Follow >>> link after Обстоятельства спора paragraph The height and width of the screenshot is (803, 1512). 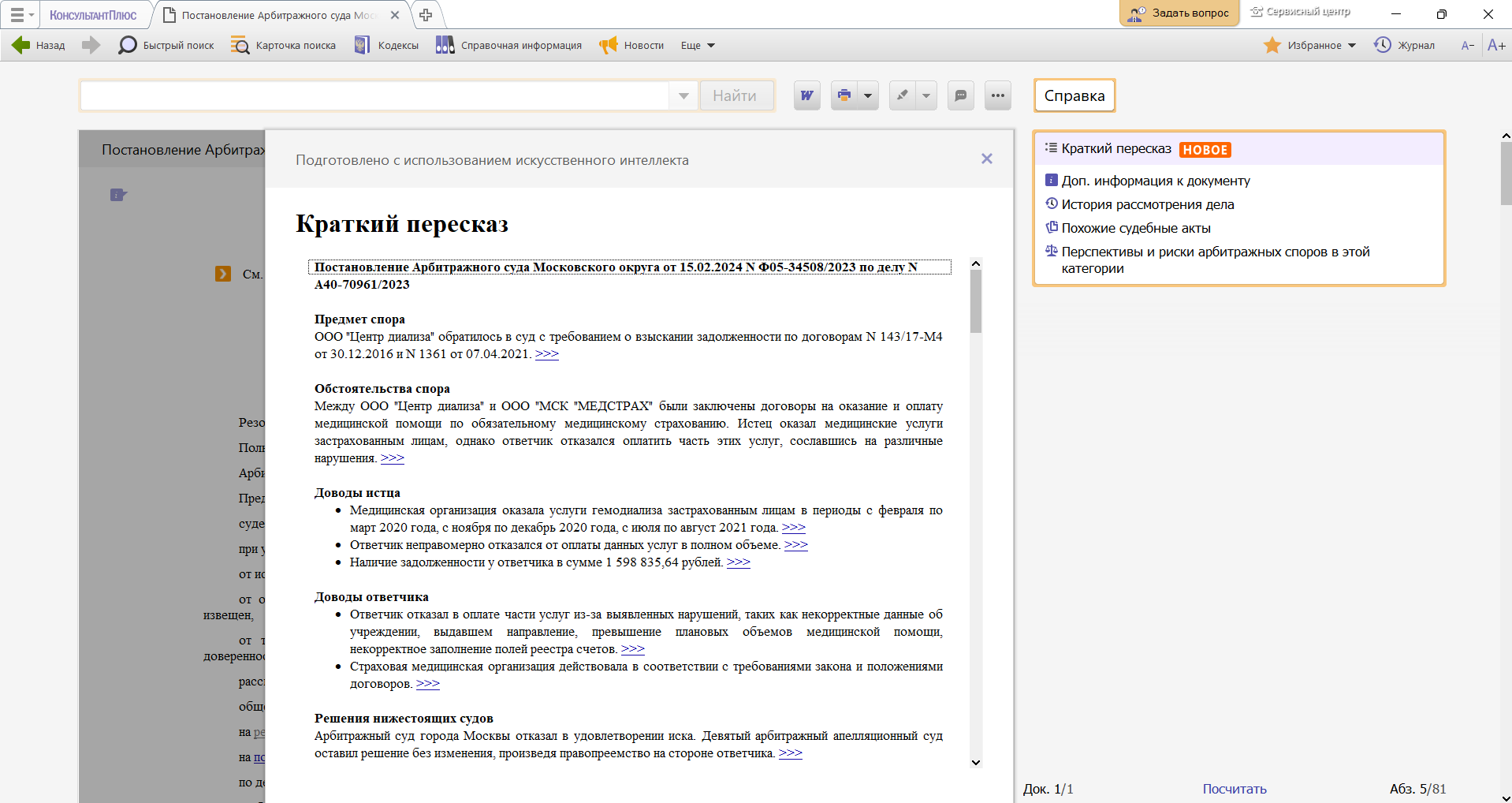tap(393, 458)
